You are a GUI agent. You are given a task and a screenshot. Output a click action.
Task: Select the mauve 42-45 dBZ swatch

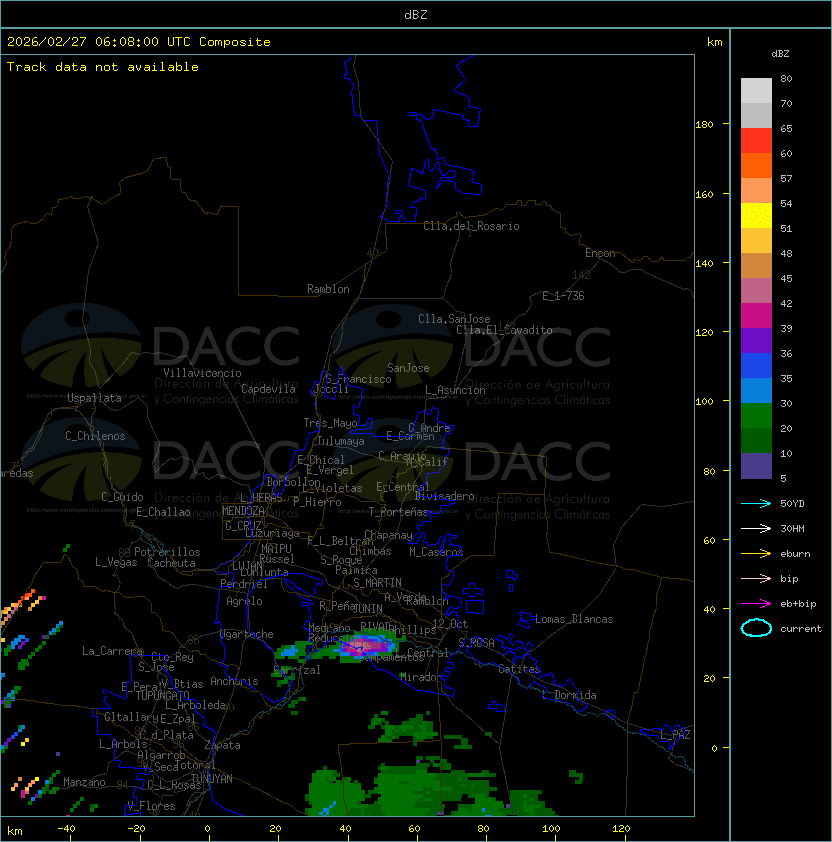756,291
